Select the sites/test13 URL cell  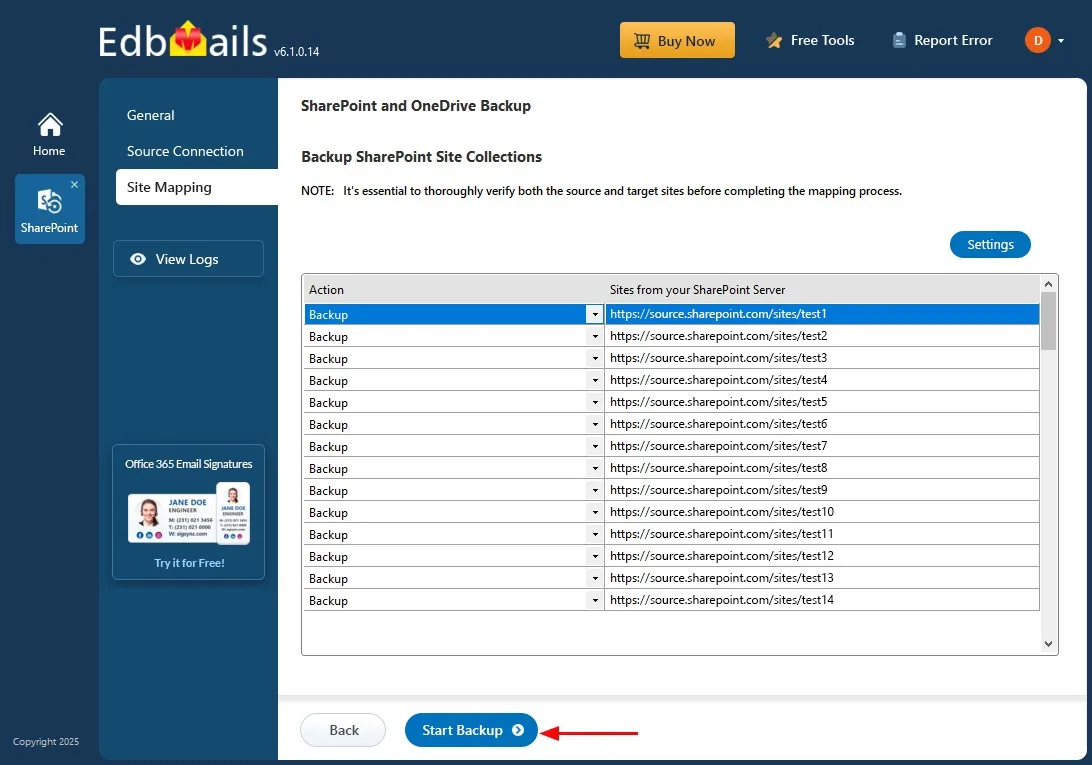(822, 578)
